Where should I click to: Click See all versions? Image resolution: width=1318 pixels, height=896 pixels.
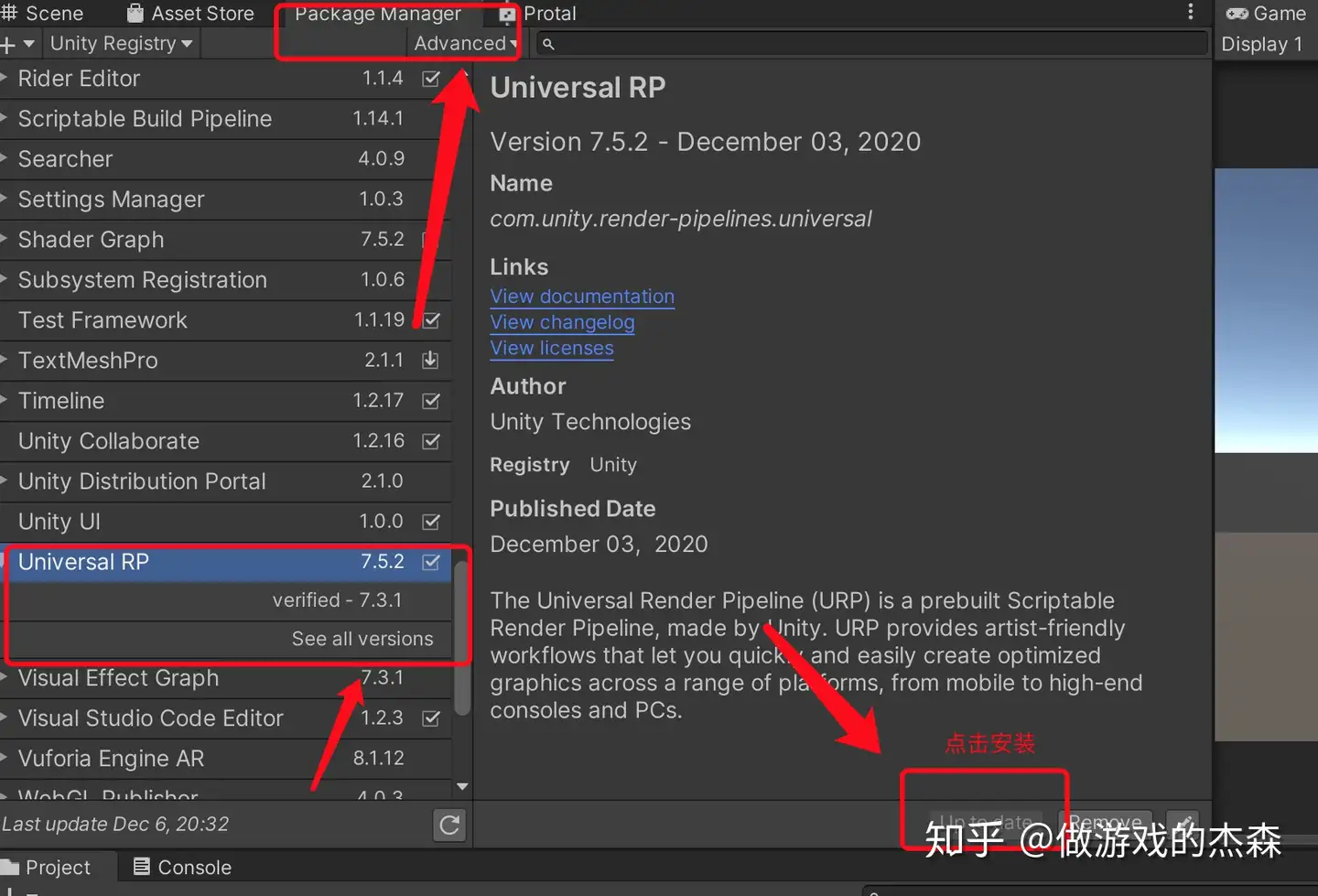point(362,639)
